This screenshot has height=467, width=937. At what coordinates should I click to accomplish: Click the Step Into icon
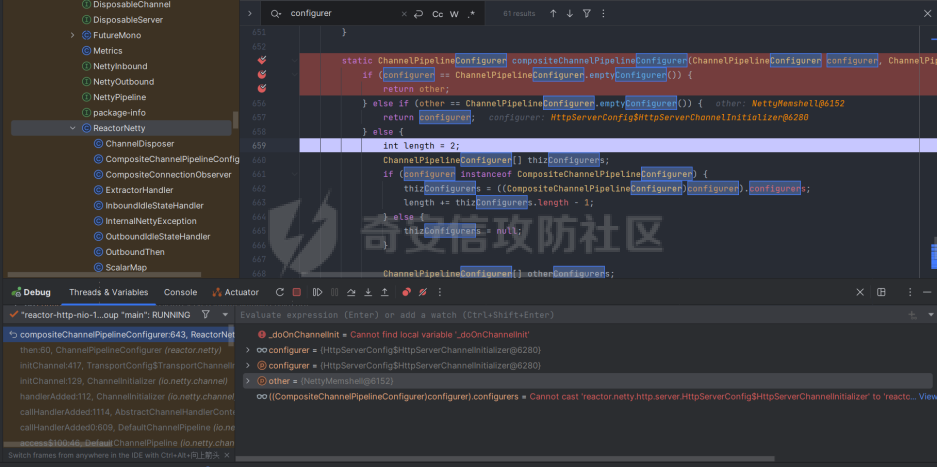[x=369, y=292]
